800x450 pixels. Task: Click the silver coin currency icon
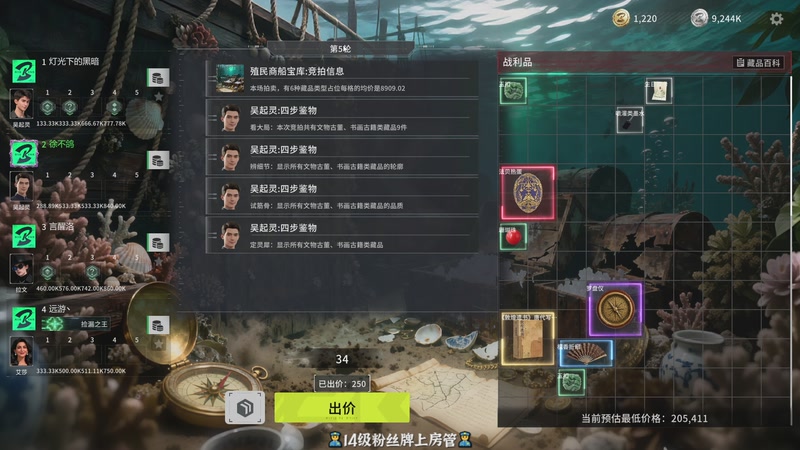pyautogui.click(x=699, y=18)
